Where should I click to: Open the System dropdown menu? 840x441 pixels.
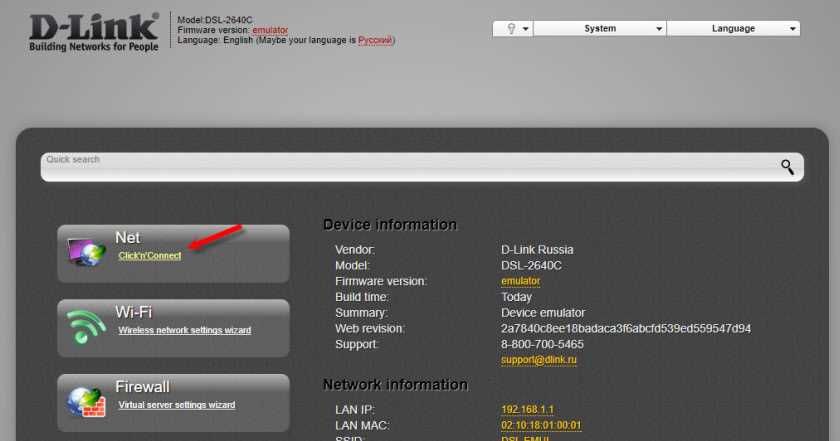(x=600, y=28)
